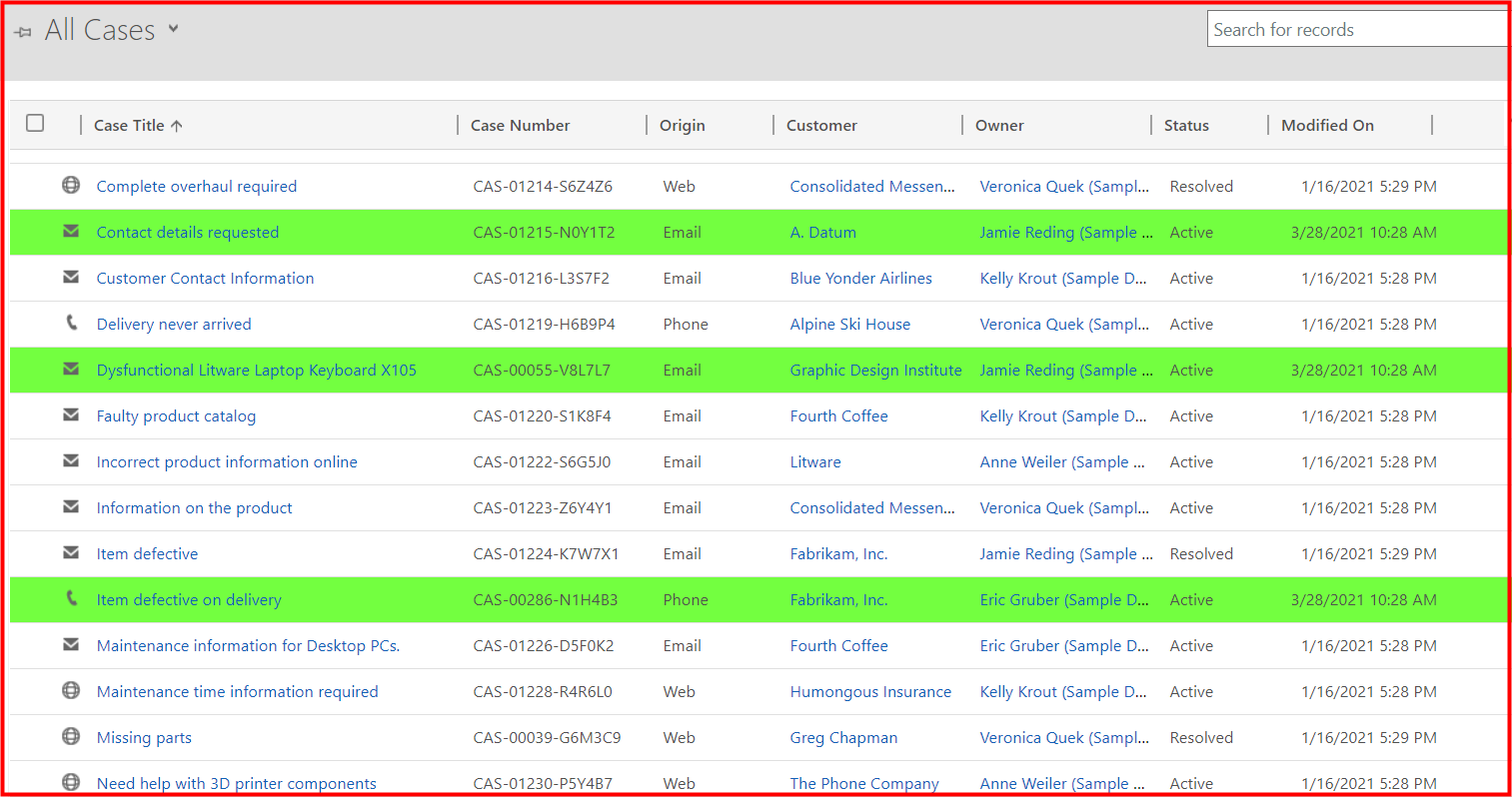Select case number CAS-00055-V8L7L7
Screen dimensions: 1512x797
click(542, 371)
